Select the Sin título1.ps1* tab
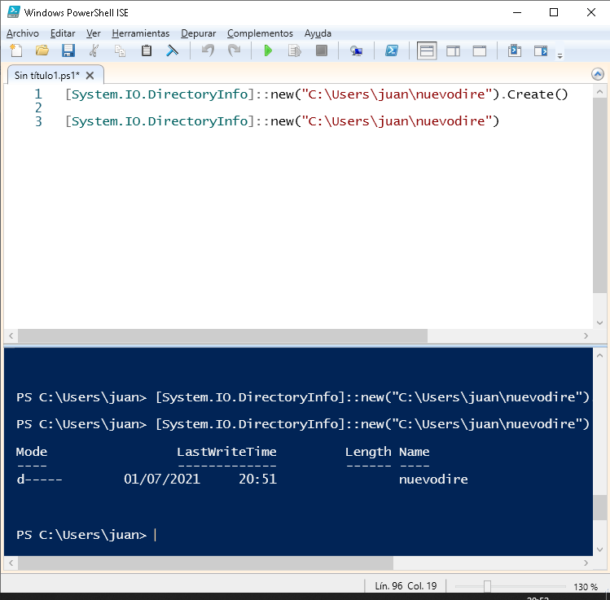 [47, 75]
